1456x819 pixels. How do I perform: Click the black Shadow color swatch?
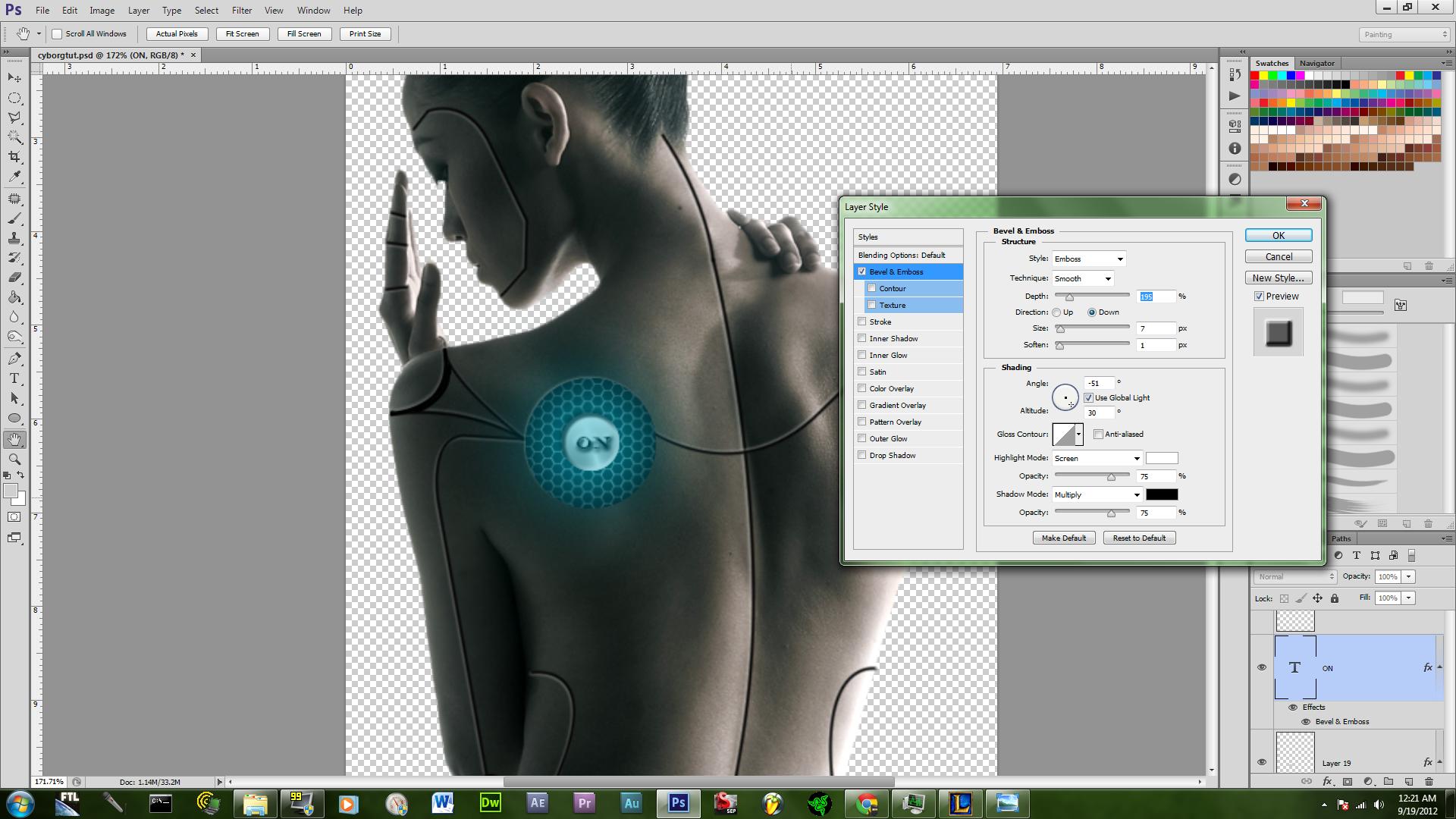click(x=1162, y=494)
